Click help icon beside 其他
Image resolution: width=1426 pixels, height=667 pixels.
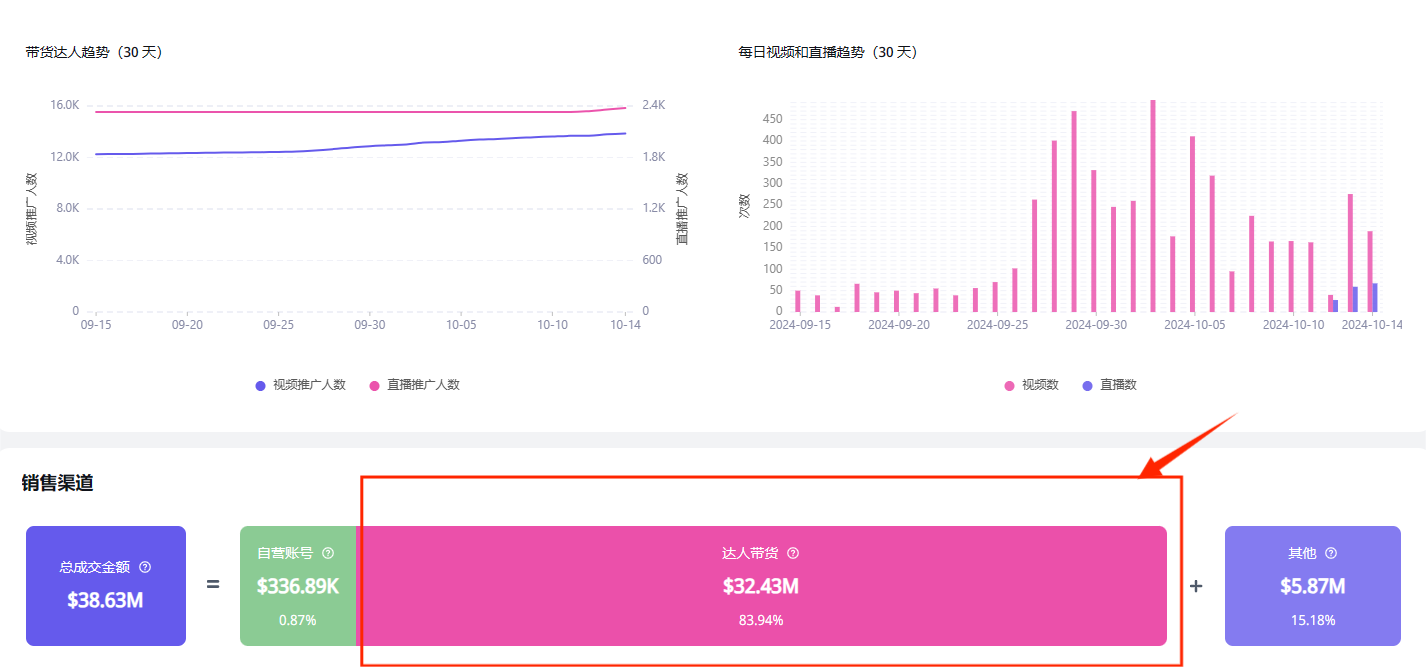[1330, 553]
